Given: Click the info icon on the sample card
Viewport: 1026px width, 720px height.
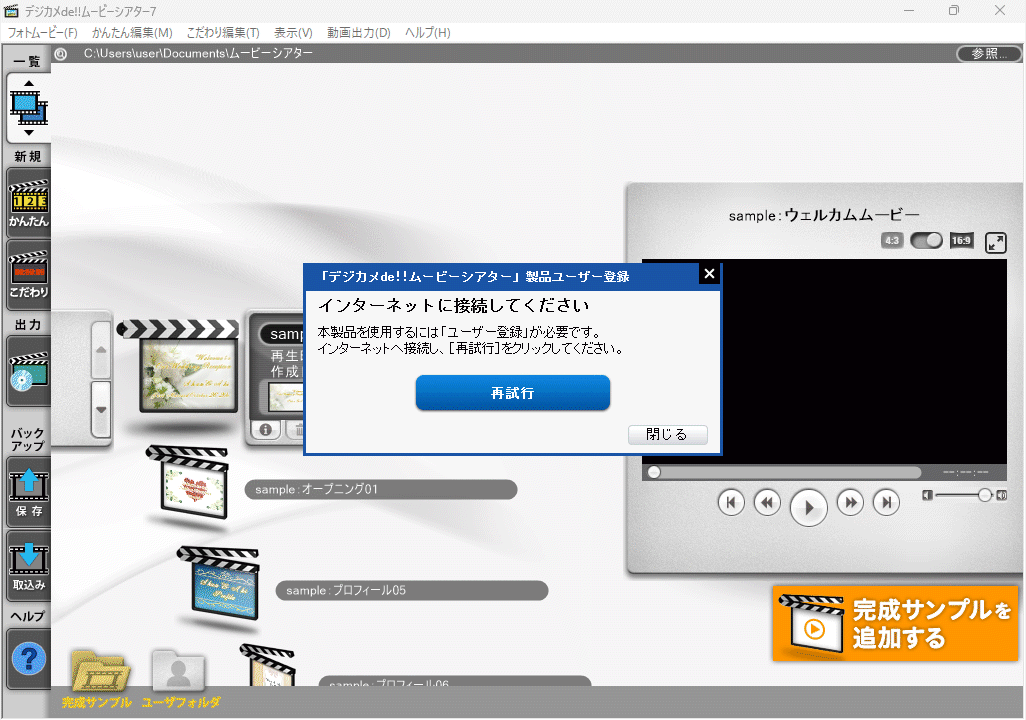Looking at the screenshot, I should [266, 430].
